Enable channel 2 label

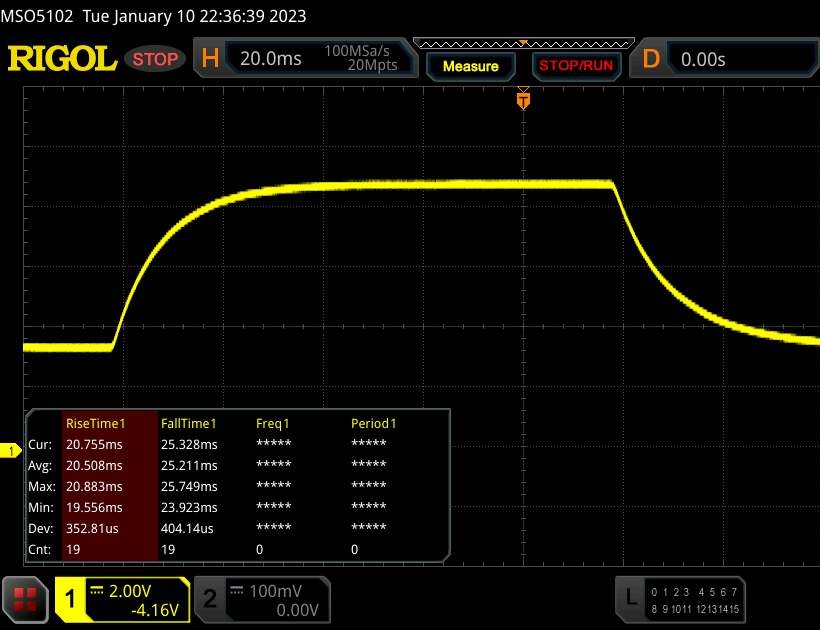pos(210,599)
